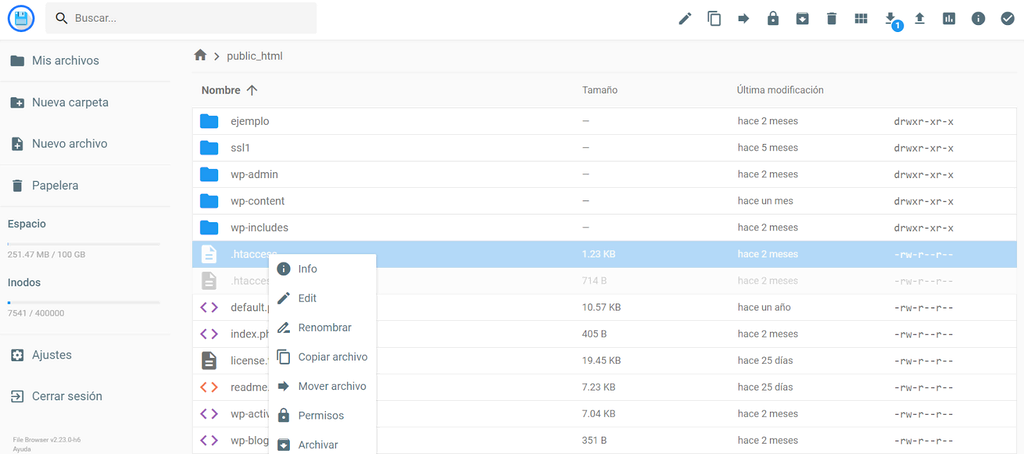The height and width of the screenshot is (454, 1024).
Task: Open the wp-content folder row
Action: click(x=604, y=201)
